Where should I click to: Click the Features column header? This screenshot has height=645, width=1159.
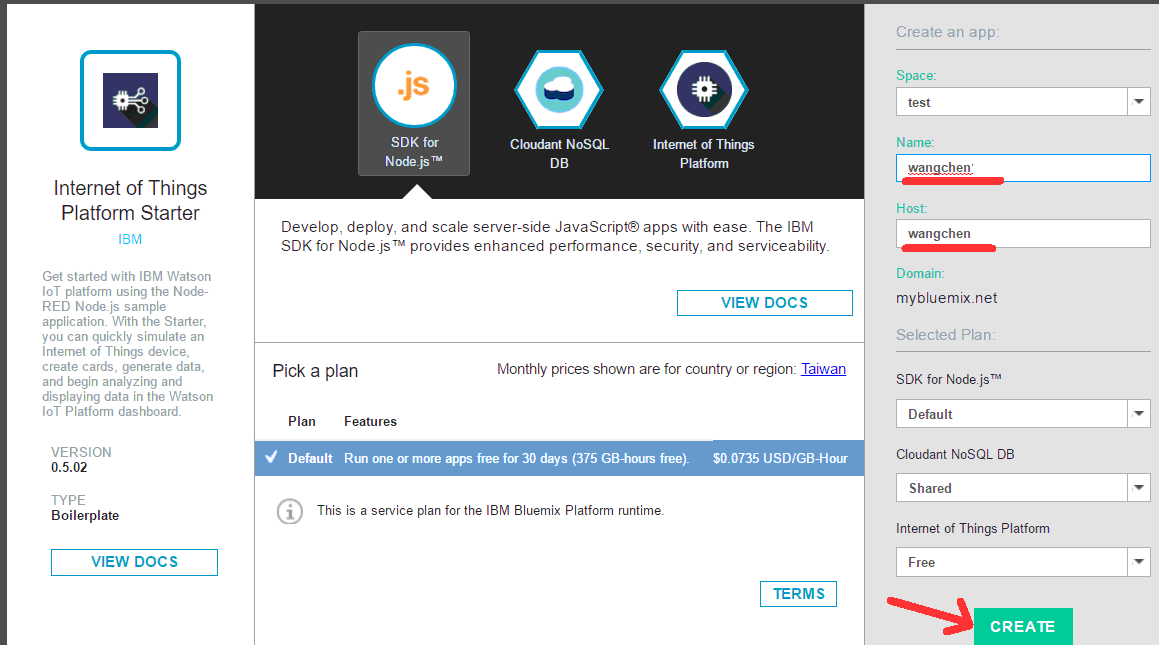click(370, 421)
